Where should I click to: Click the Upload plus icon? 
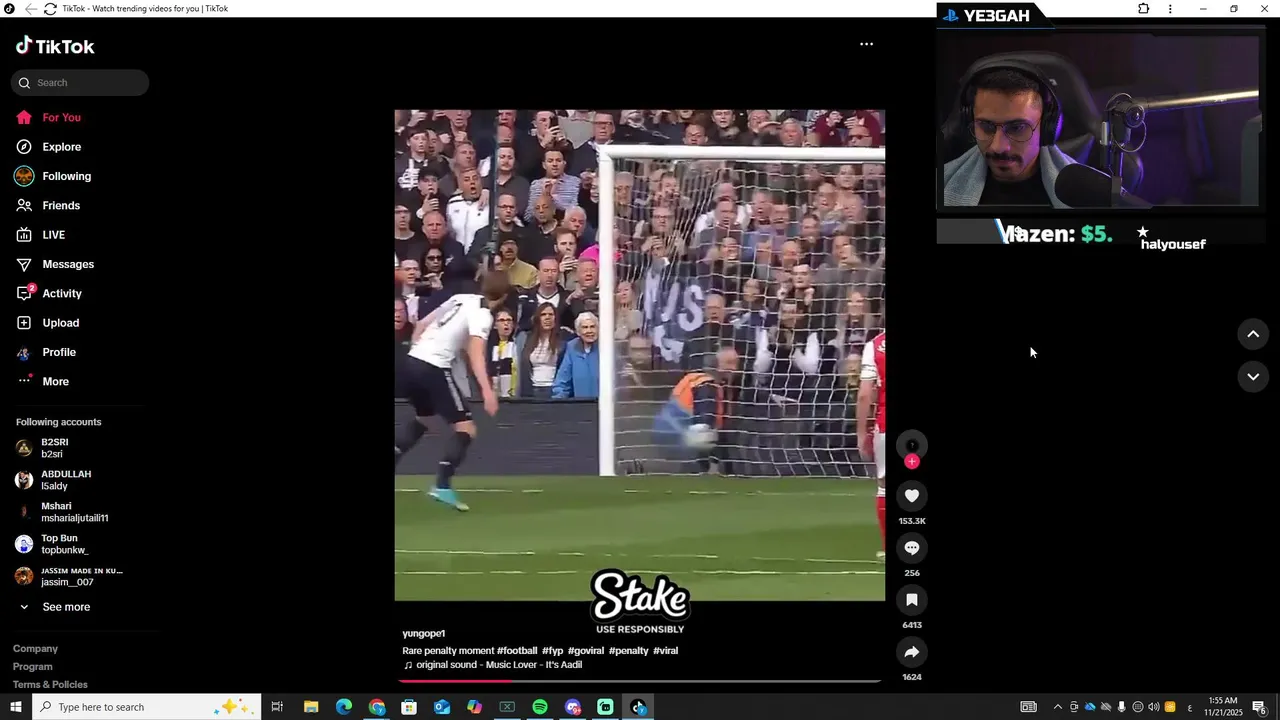24,323
